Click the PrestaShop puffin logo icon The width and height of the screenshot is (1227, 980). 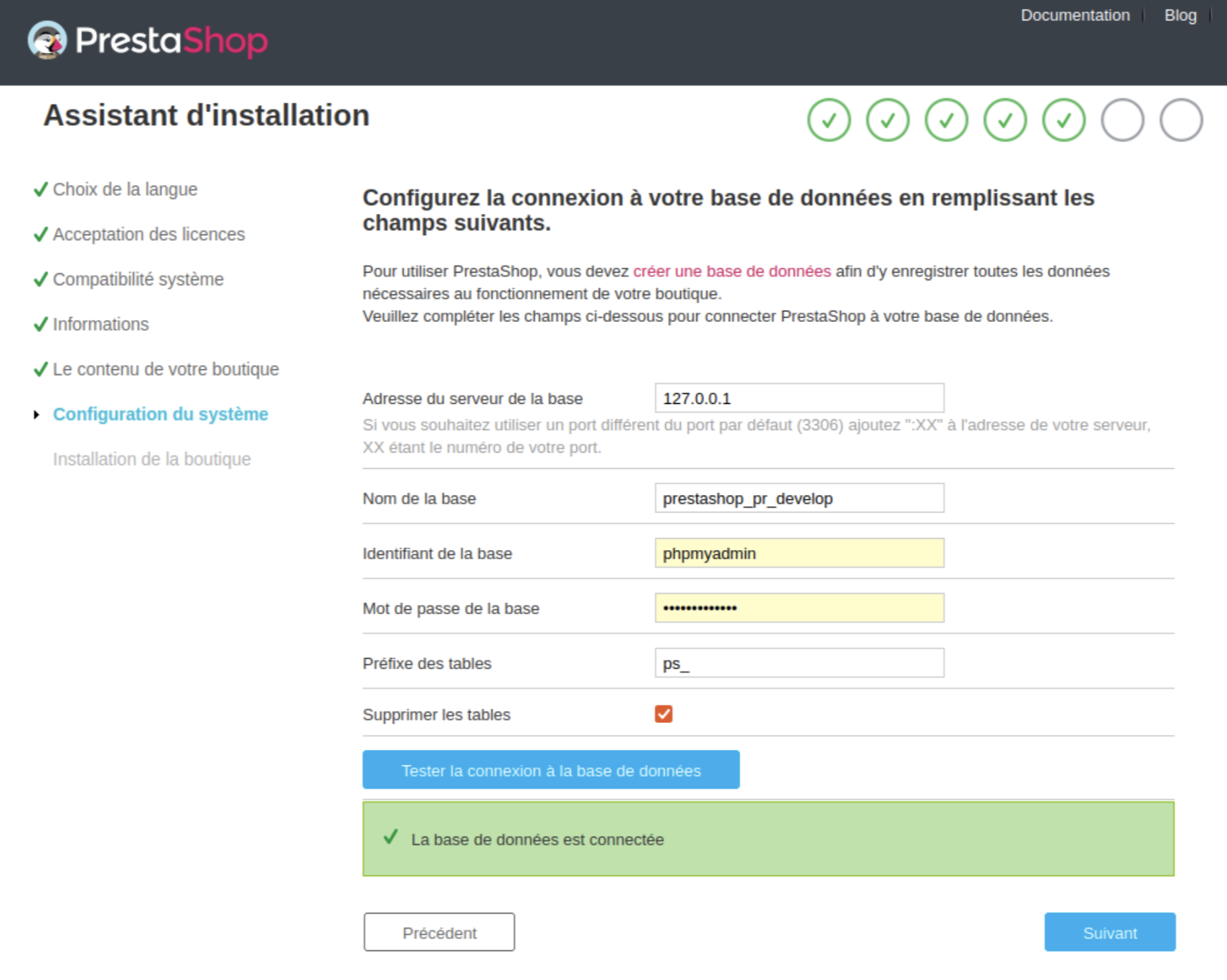point(47,40)
